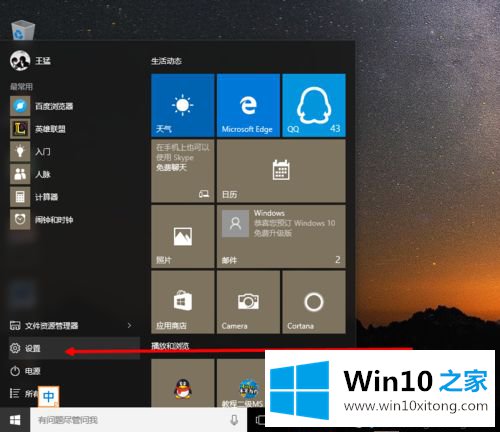Open the 教程二级MS tile

(x=241, y=383)
